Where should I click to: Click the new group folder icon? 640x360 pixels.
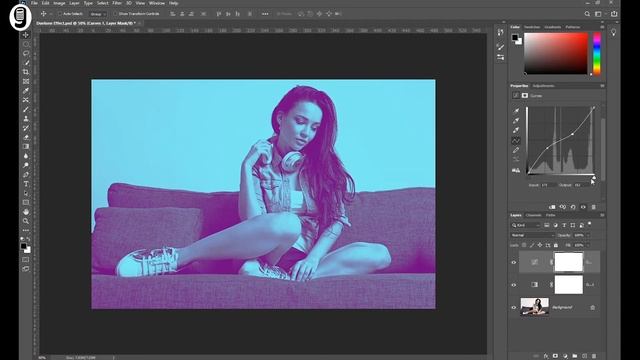(x=575, y=356)
